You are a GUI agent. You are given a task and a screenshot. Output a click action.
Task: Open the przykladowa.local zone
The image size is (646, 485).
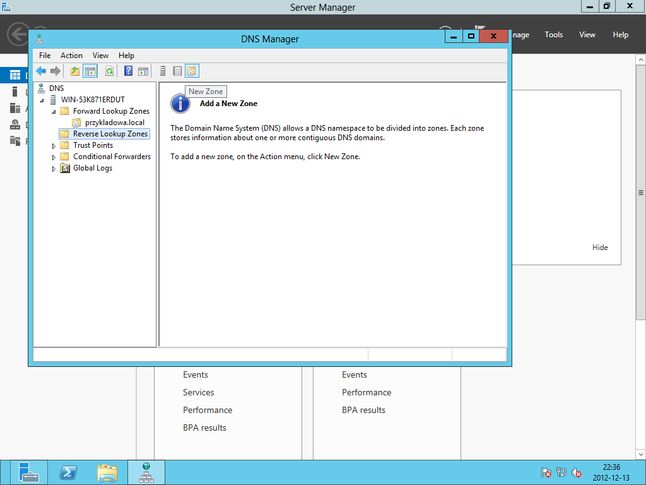(115, 122)
